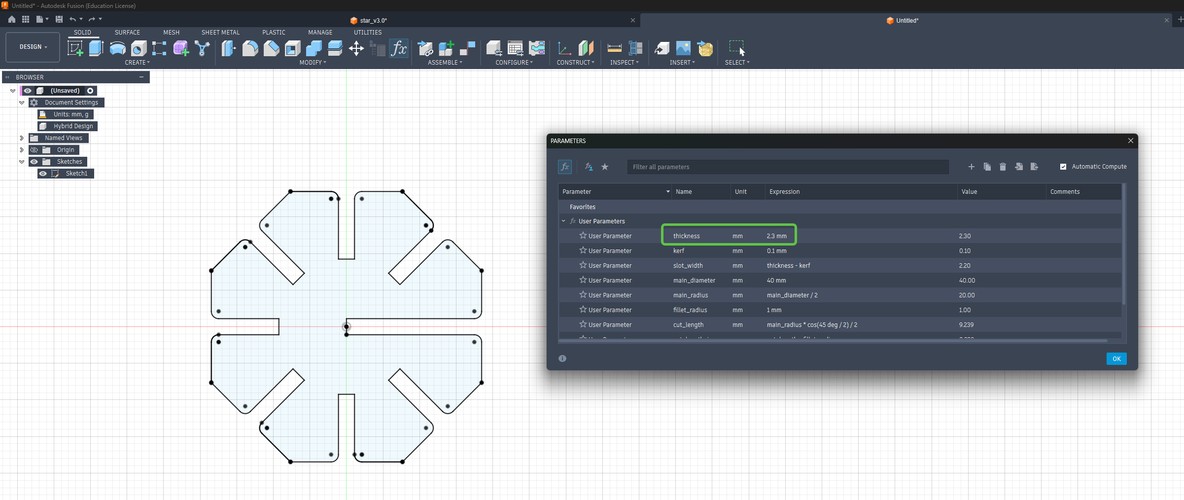1184x500 pixels.
Task: Select the Extrude tool in Create
Action: tap(96, 48)
